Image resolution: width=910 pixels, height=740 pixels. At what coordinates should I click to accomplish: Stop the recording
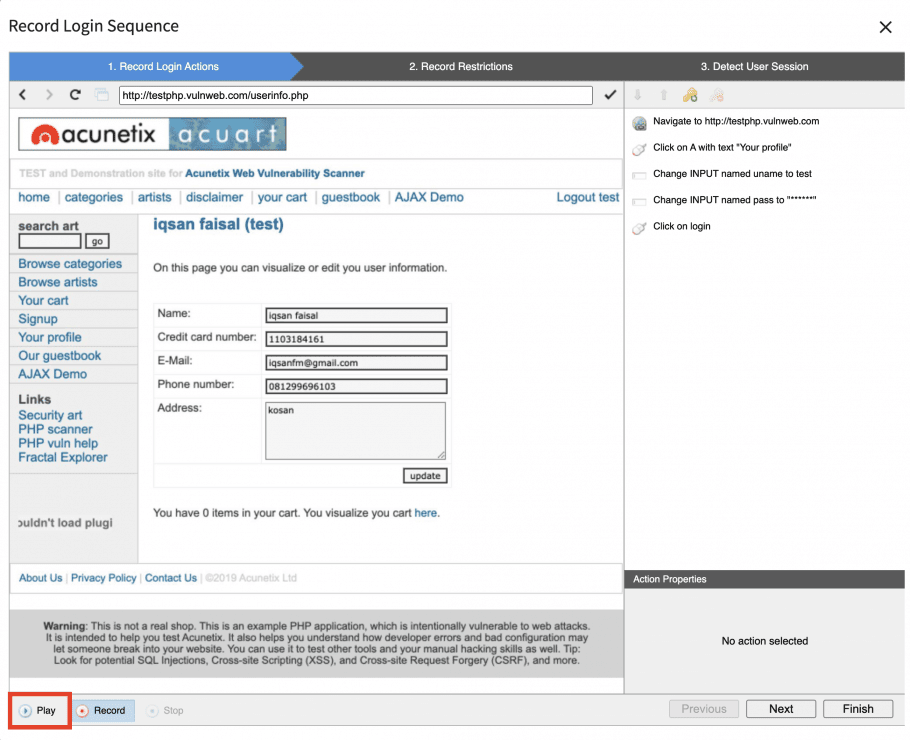165,710
